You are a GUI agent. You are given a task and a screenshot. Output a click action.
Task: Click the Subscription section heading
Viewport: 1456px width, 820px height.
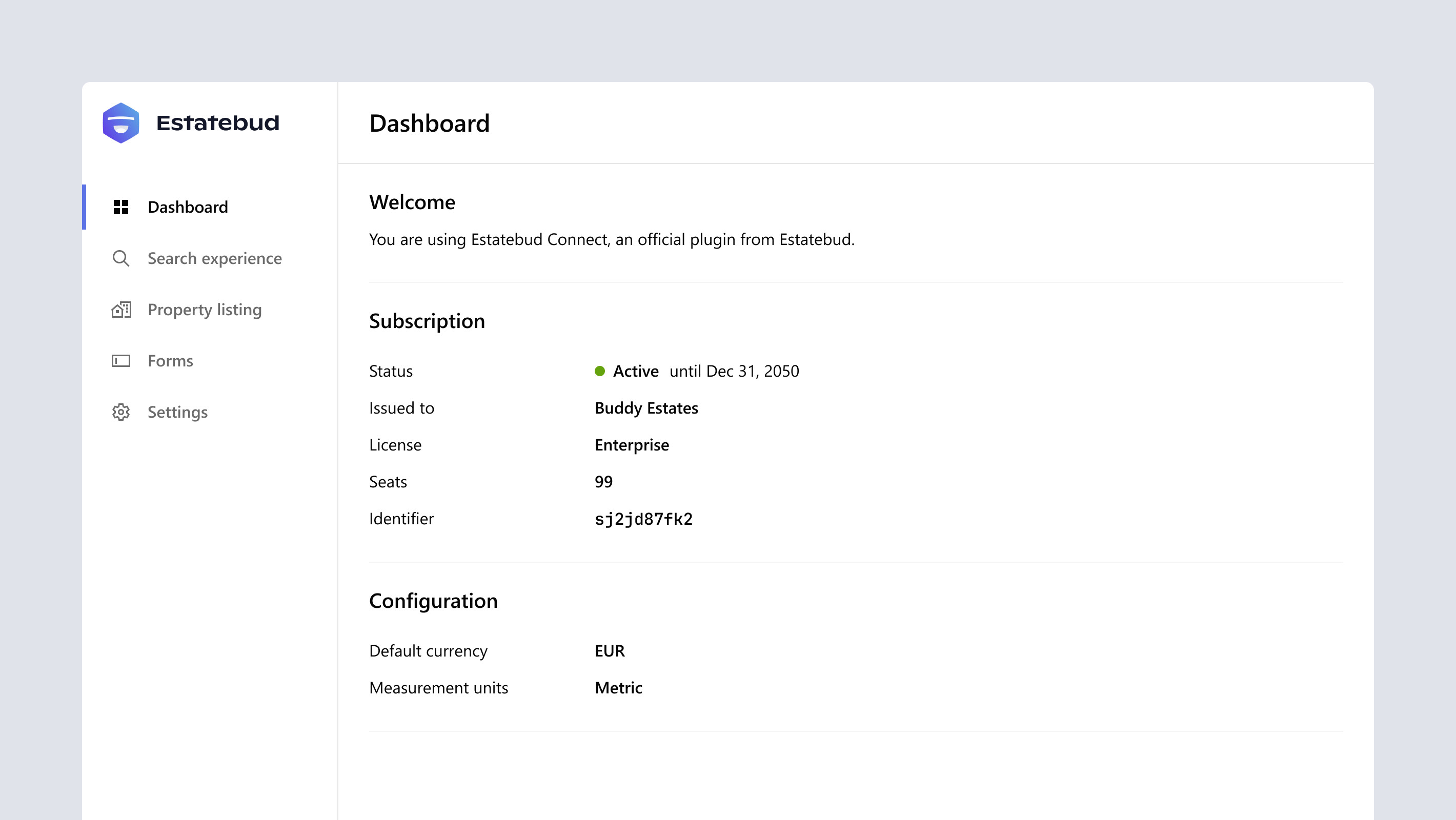(427, 321)
